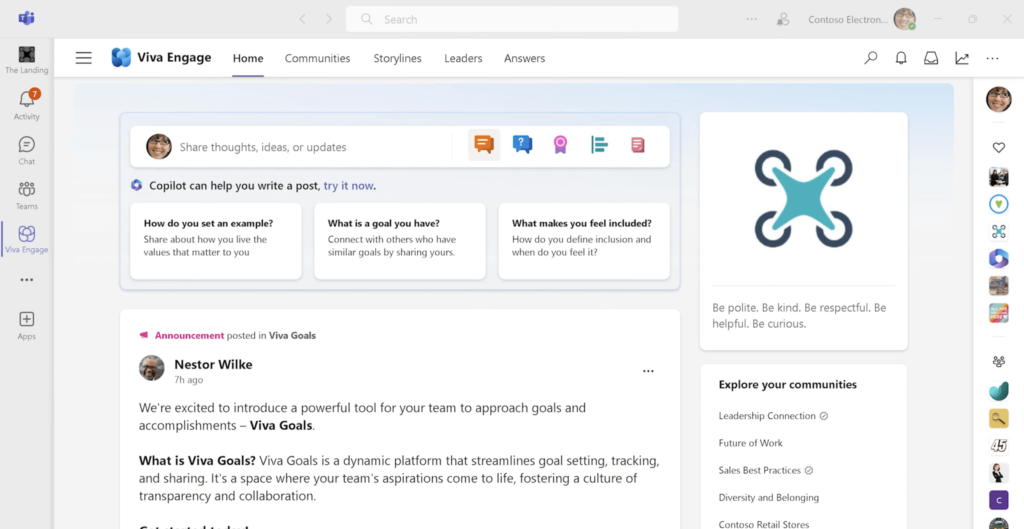The width and height of the screenshot is (1024, 529).
Task: Open user avatar atop right rail
Action: (999, 99)
